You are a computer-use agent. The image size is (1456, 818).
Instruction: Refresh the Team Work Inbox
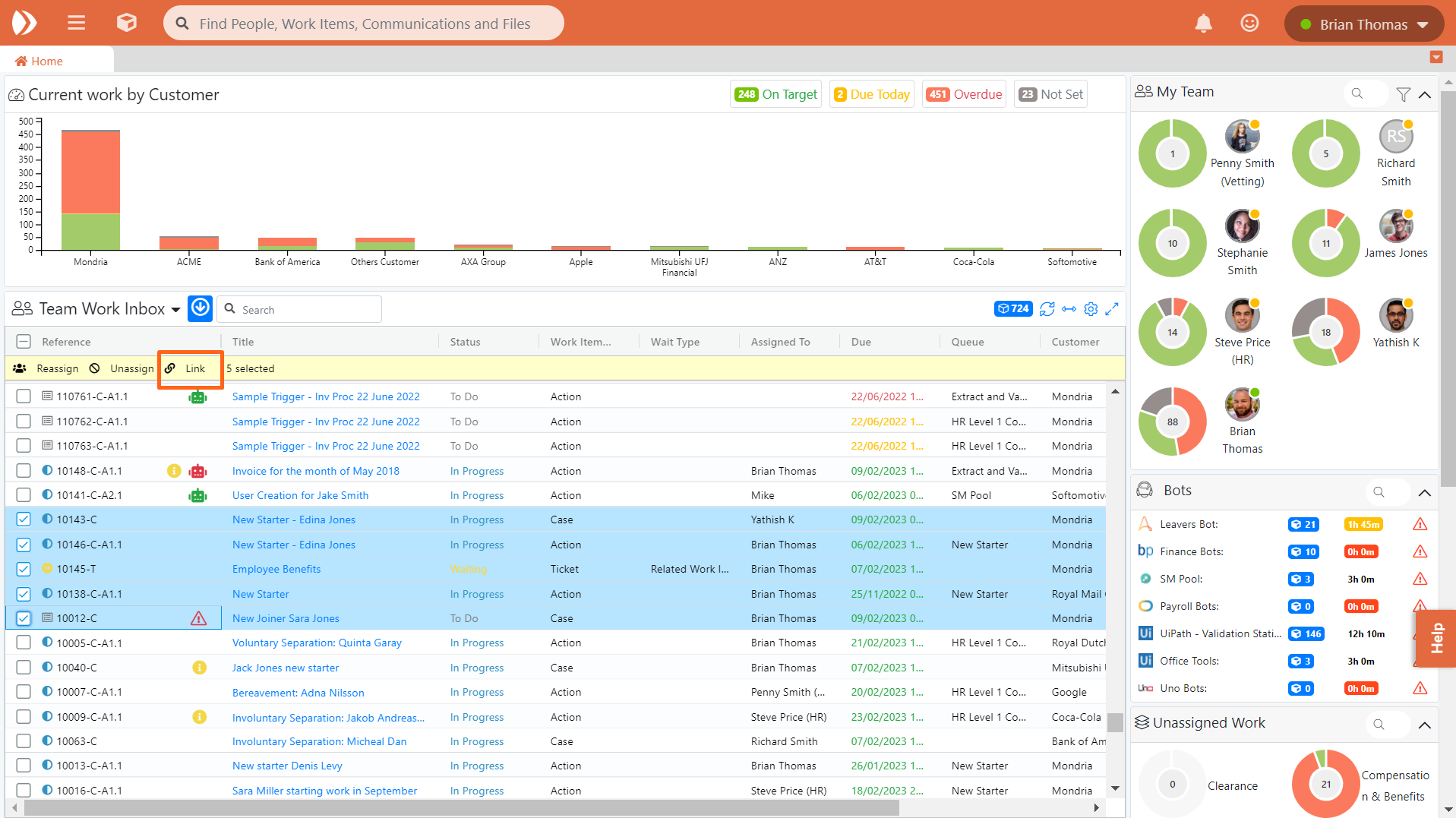click(x=1047, y=309)
